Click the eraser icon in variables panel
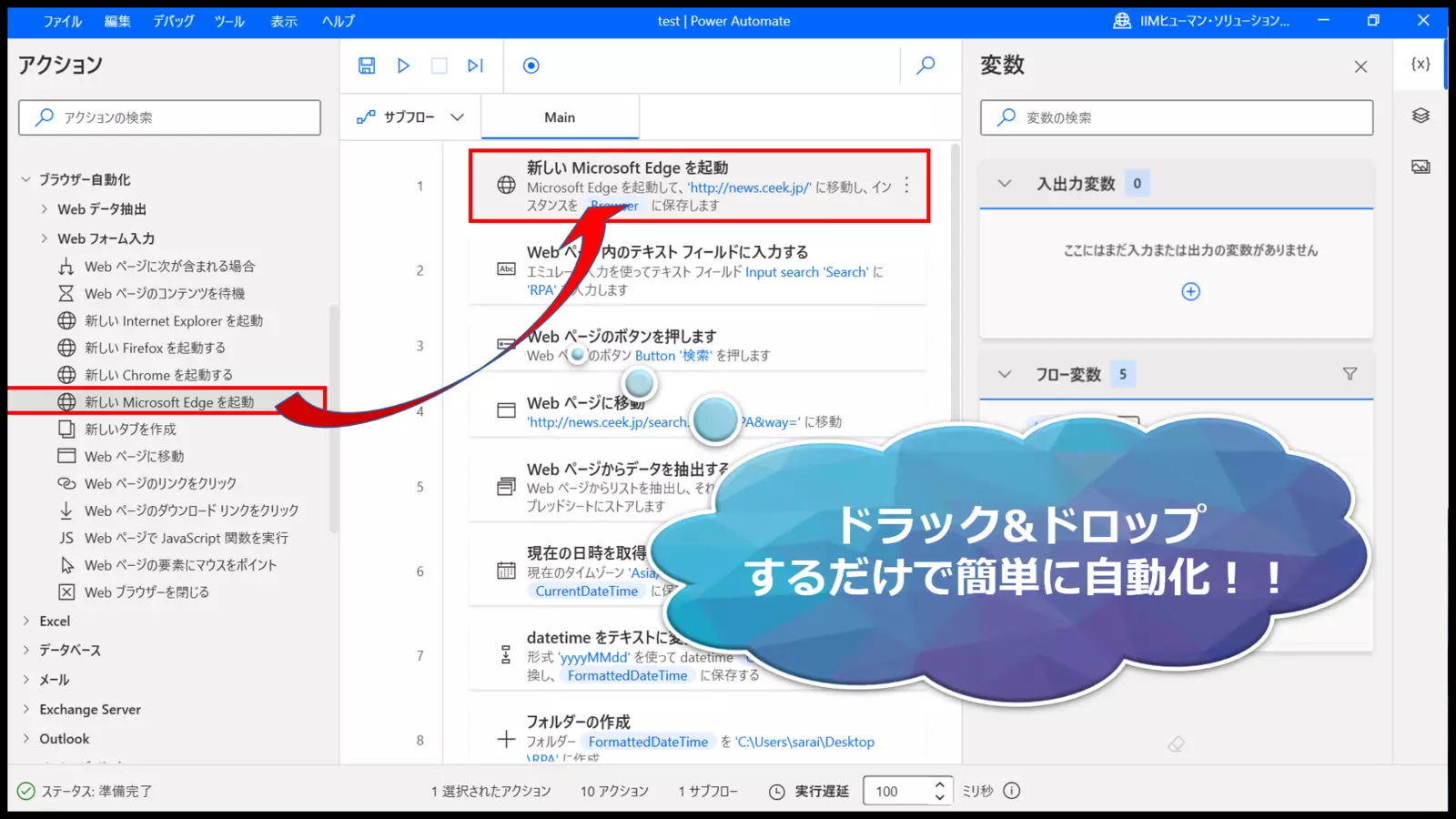The image size is (1456, 819). click(x=1176, y=744)
